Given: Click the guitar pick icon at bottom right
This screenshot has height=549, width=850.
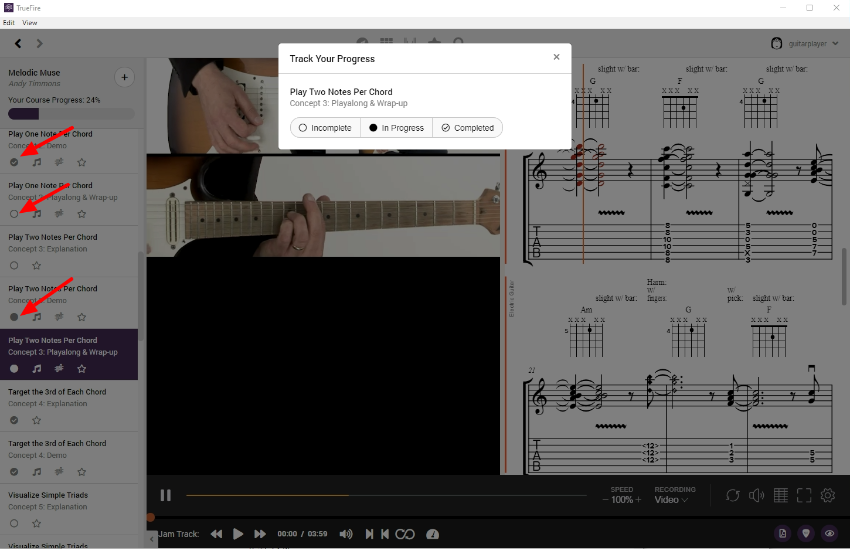Looking at the screenshot, I should [x=806, y=533].
